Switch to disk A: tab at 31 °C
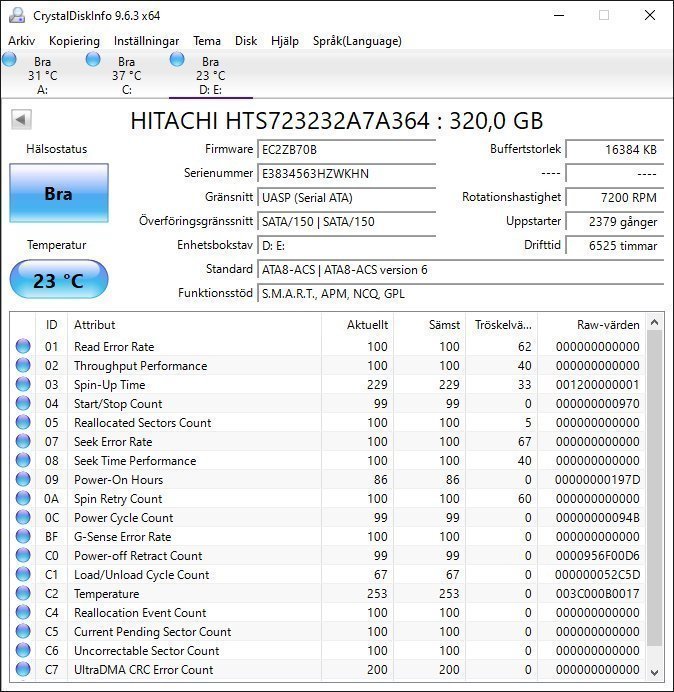The width and height of the screenshot is (674, 692). 43,75
